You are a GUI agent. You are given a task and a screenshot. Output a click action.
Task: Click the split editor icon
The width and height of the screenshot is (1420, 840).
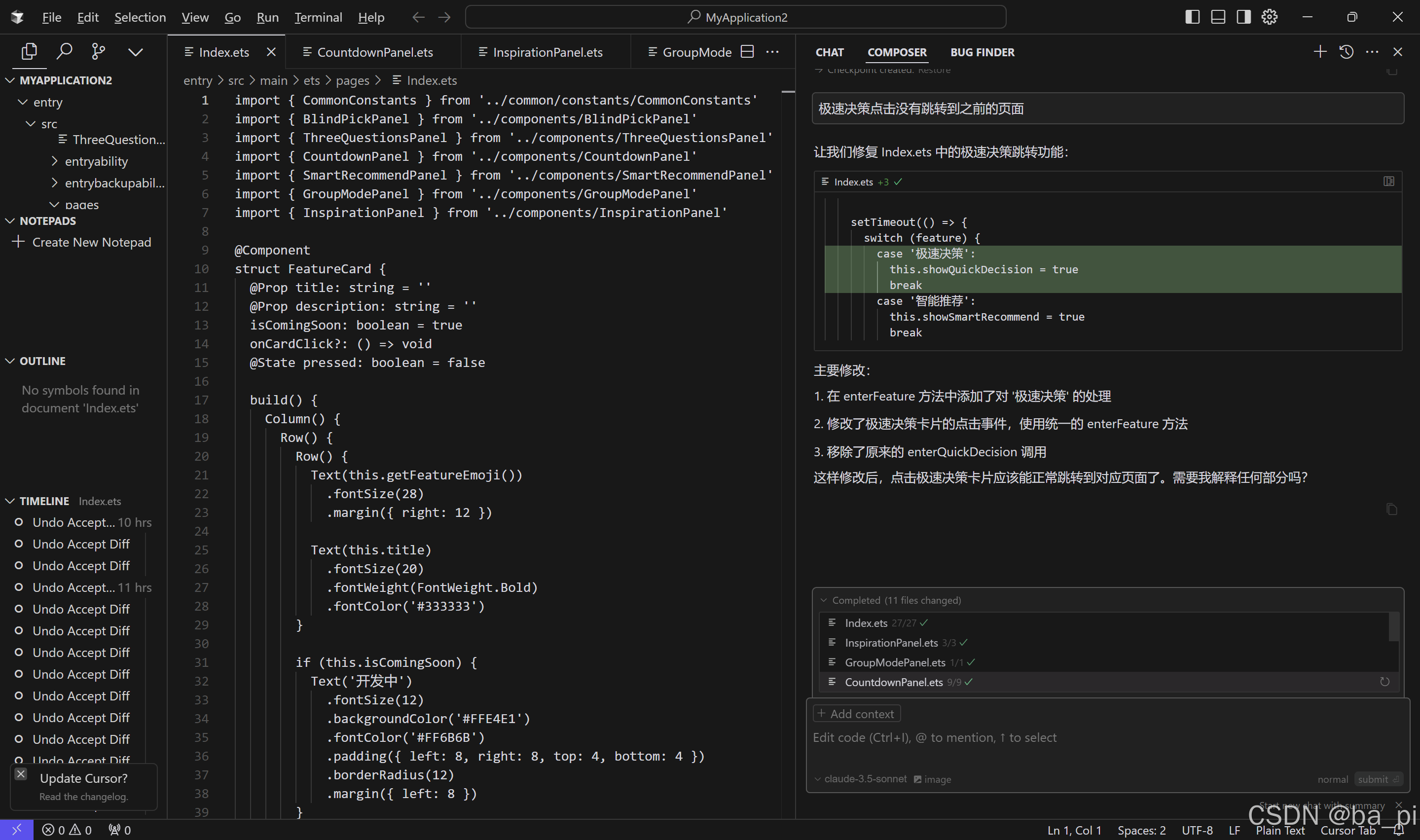point(747,51)
